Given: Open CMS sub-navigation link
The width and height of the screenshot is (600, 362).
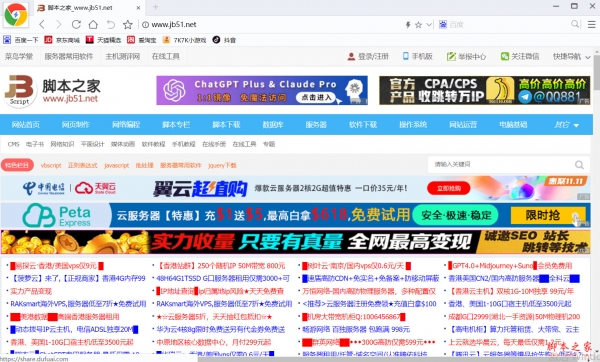Looking at the screenshot, I should click(13, 144).
